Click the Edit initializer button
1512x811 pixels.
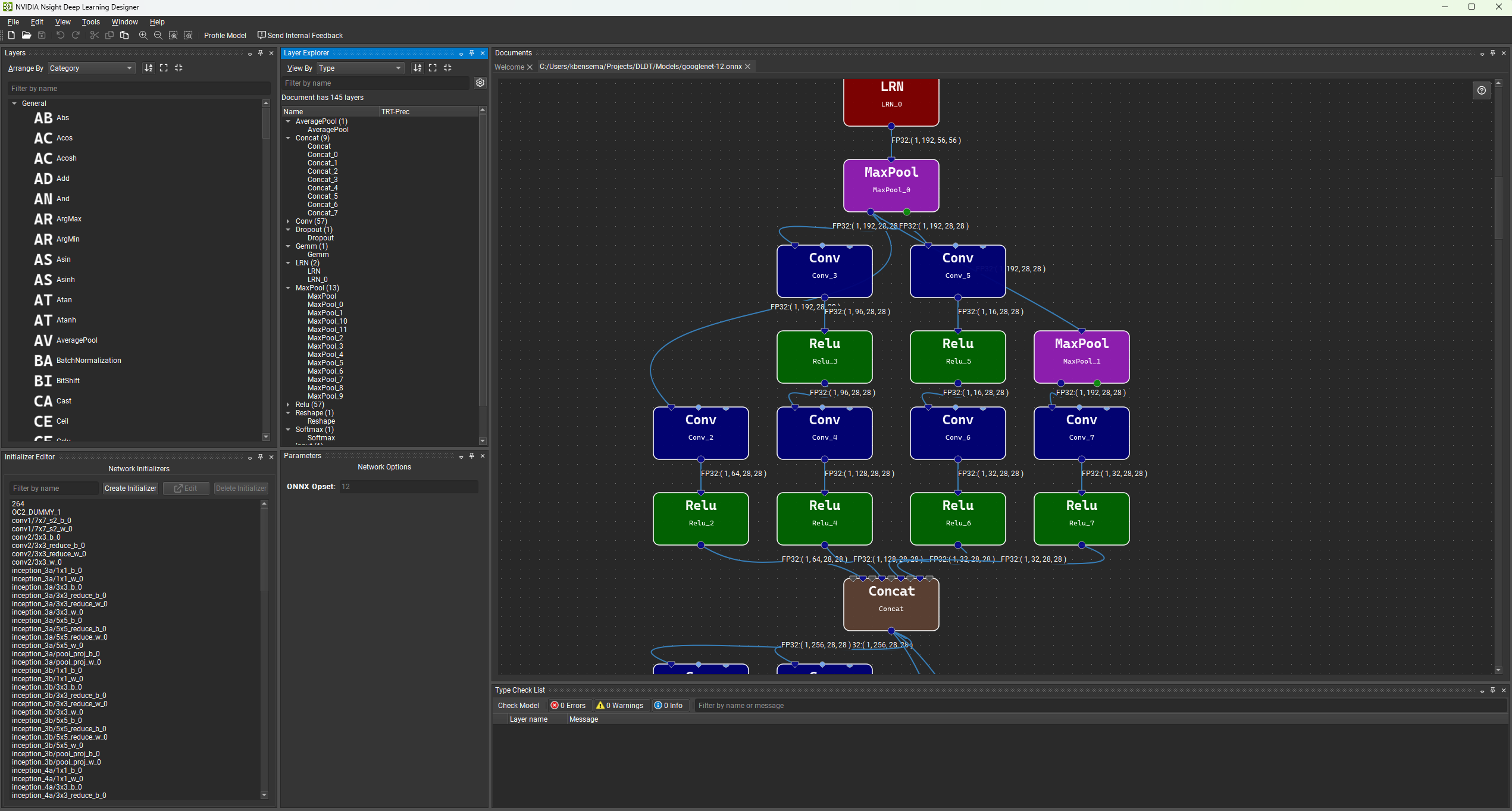tap(186, 489)
